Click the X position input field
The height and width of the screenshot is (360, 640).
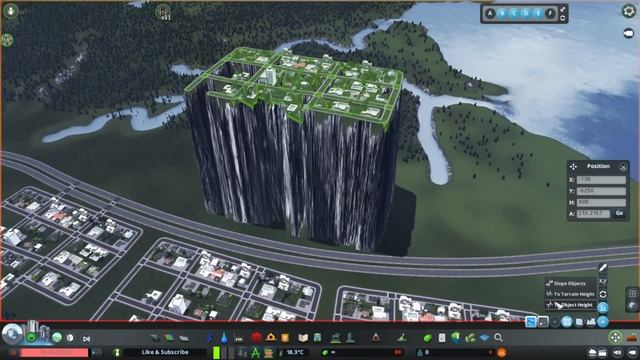point(601,180)
